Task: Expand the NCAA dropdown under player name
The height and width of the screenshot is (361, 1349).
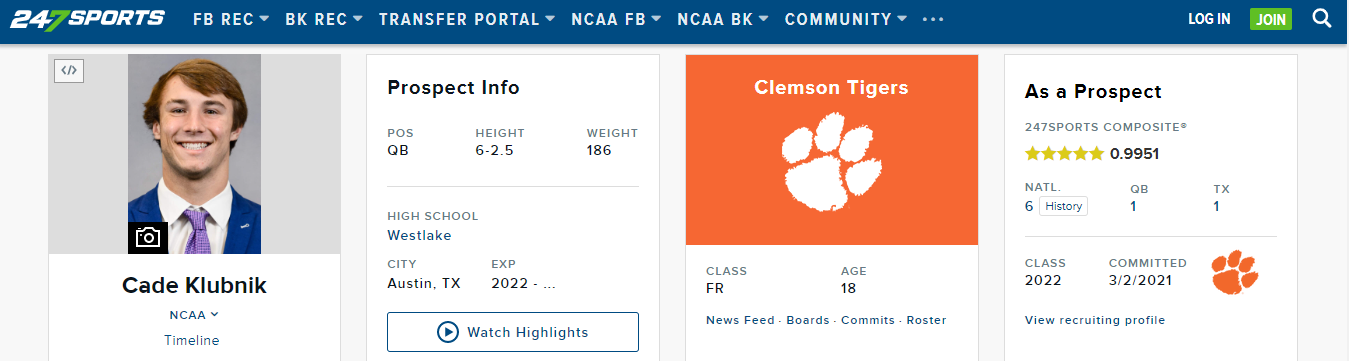Action: [194, 315]
